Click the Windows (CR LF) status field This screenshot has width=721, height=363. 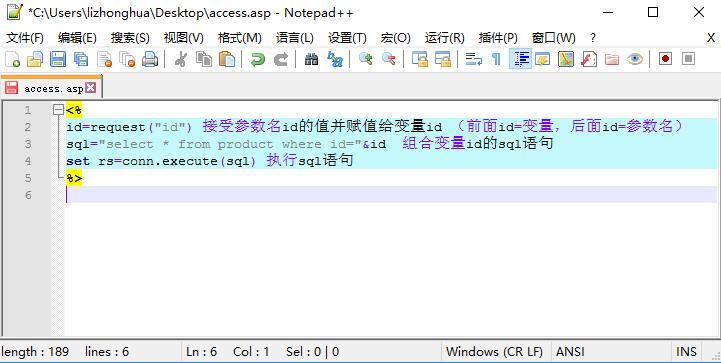pos(494,352)
